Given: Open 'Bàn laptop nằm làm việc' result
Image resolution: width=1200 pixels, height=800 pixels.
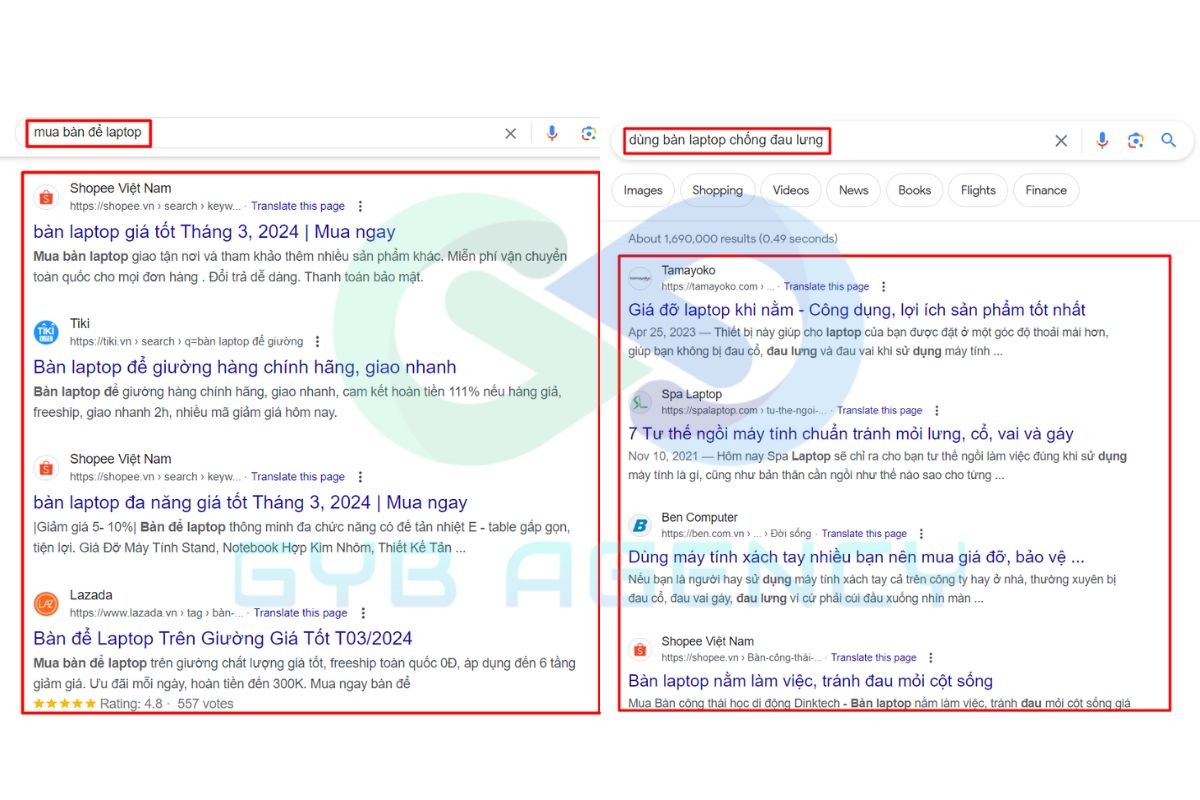Looking at the screenshot, I should (x=810, y=681).
